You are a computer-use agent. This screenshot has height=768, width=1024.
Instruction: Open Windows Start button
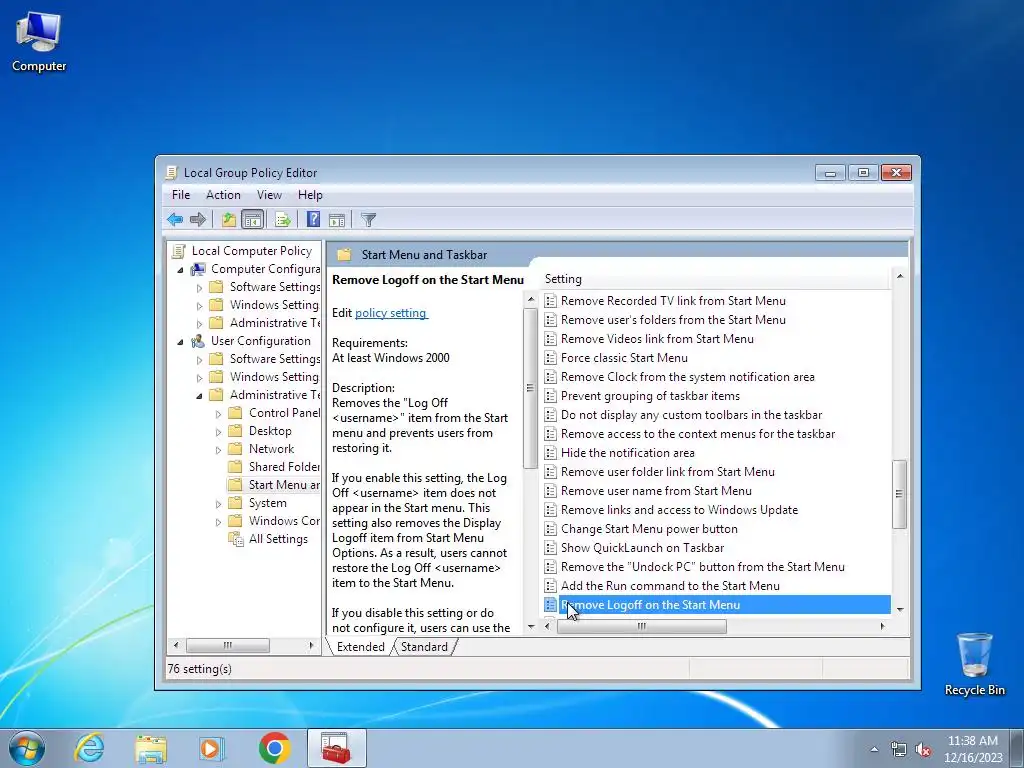coord(27,748)
